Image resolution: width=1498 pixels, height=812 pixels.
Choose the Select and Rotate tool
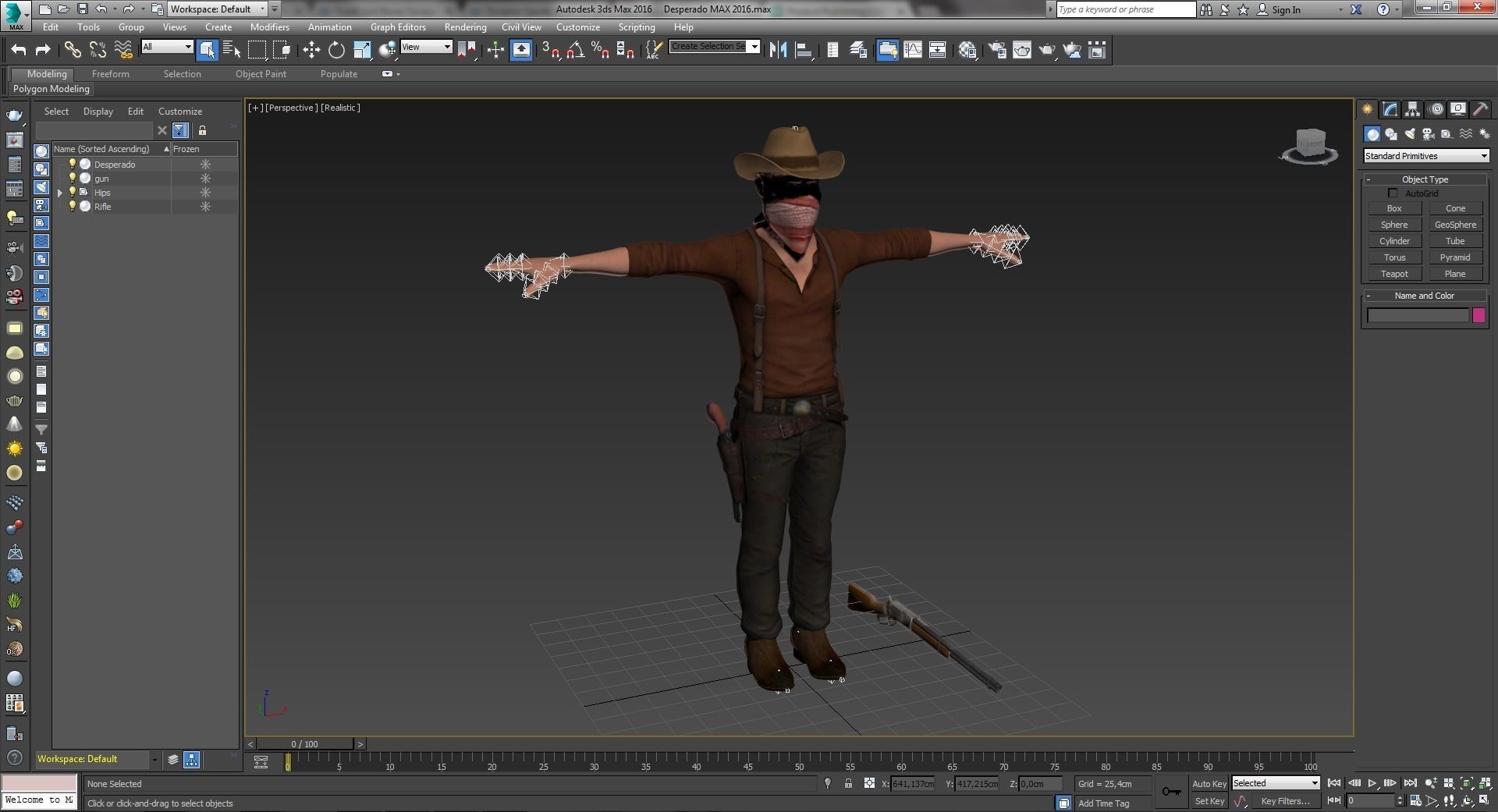tap(336, 50)
